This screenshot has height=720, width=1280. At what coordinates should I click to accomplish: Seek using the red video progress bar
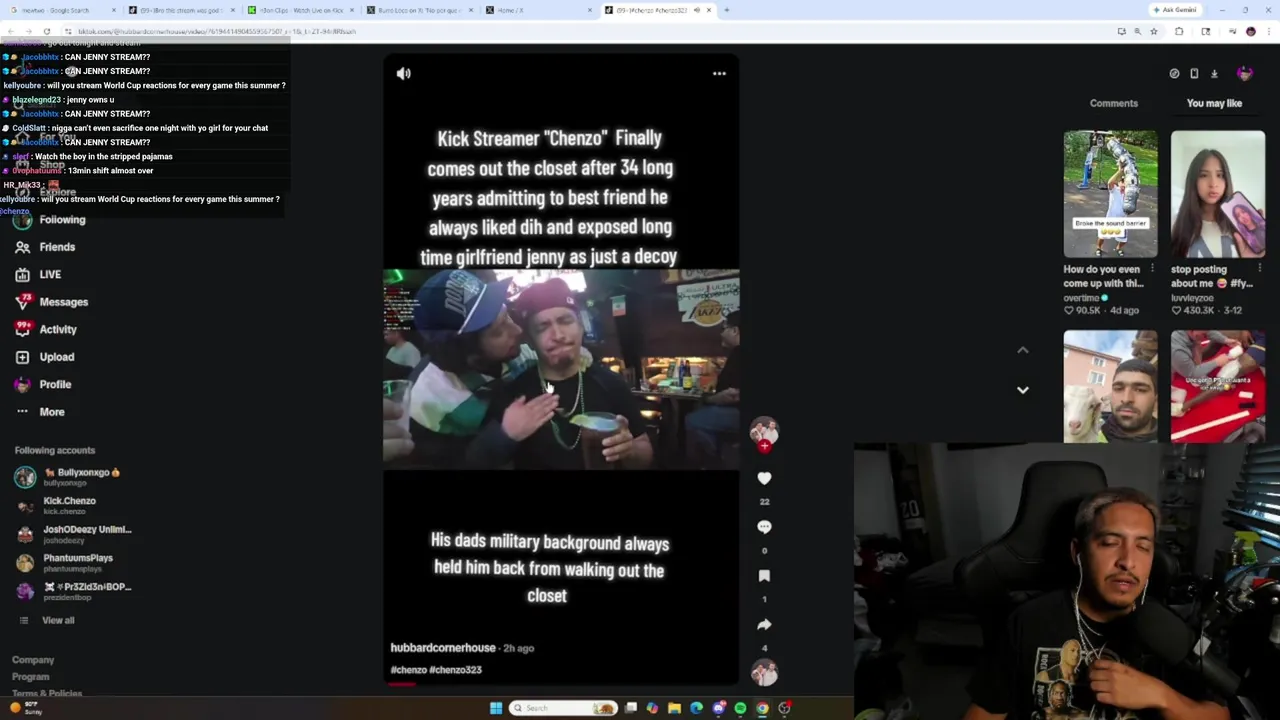click(560, 684)
